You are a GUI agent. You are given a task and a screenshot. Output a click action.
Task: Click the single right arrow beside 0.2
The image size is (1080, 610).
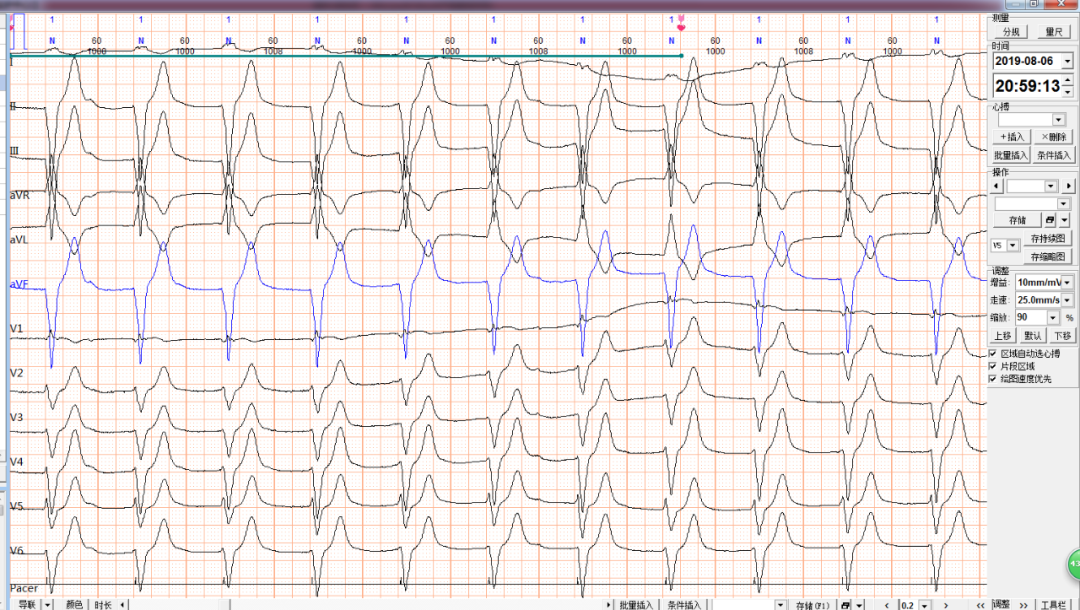pyautogui.click(x=946, y=605)
